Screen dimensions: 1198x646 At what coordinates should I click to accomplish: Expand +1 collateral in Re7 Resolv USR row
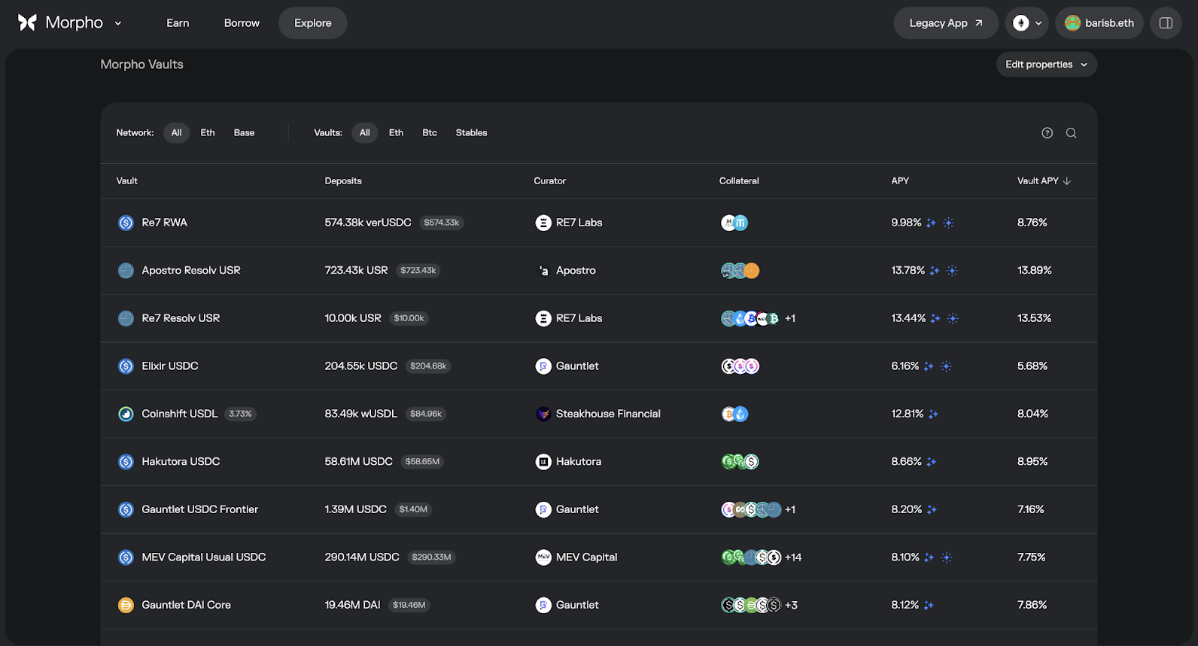pyautogui.click(x=790, y=318)
